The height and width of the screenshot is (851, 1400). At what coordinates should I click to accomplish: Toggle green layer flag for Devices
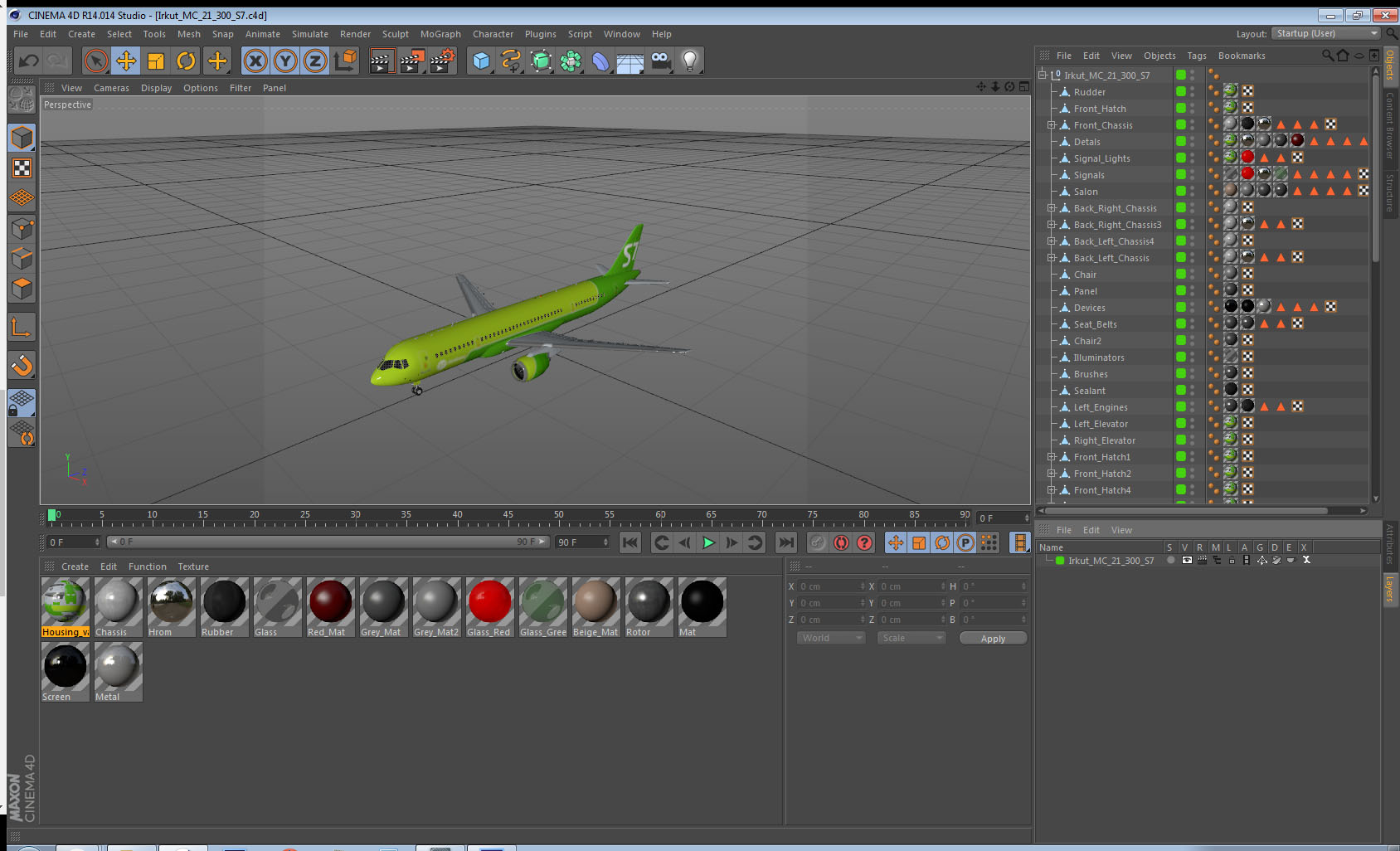[1180, 307]
